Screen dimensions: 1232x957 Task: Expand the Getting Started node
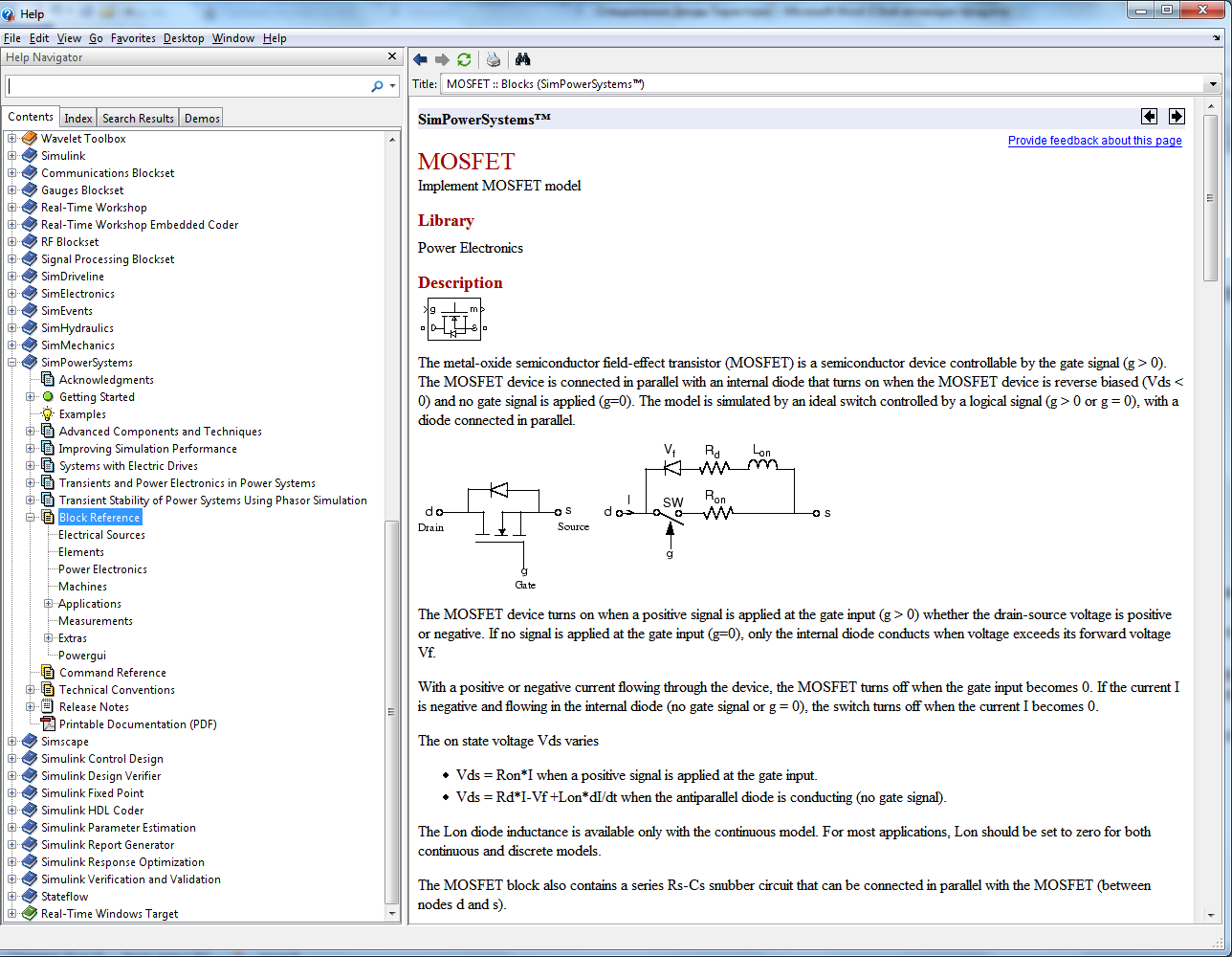click(31, 397)
